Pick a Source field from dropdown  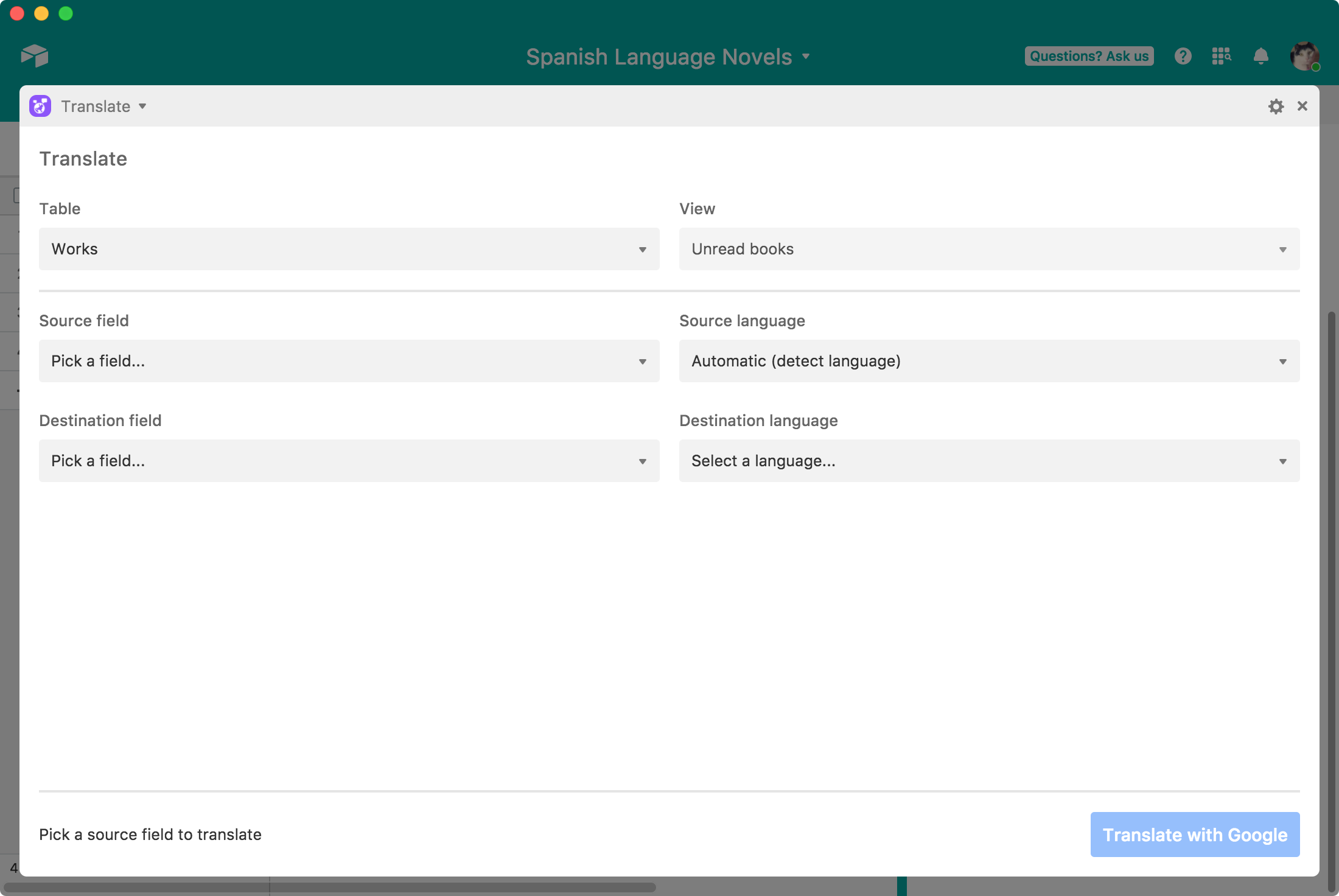[349, 361]
